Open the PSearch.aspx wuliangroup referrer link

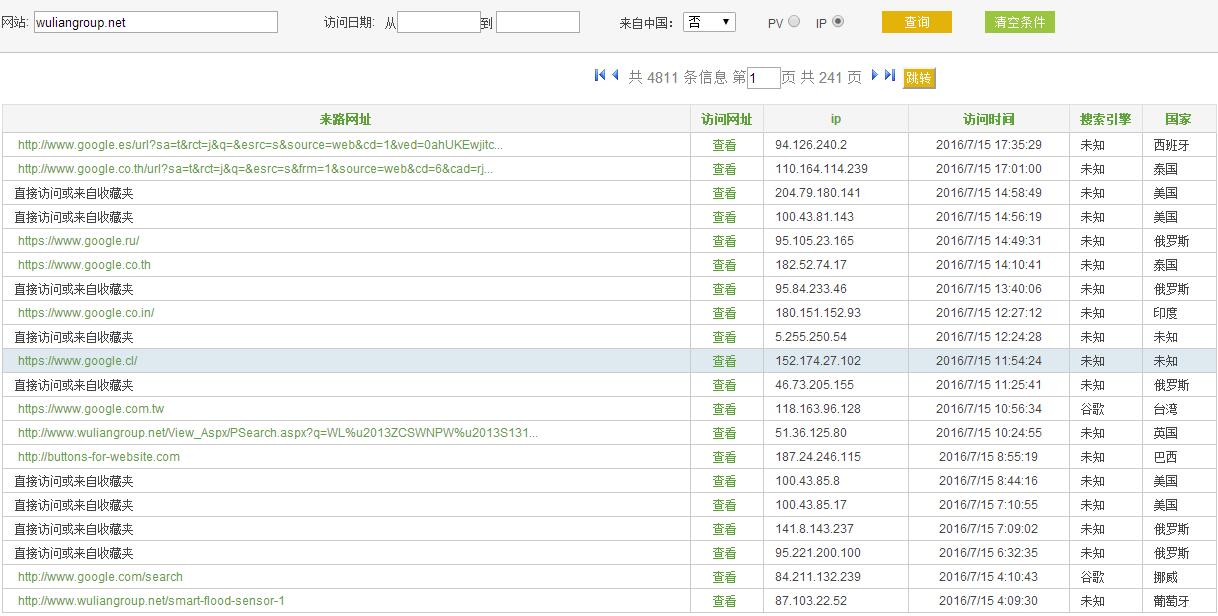[278, 433]
